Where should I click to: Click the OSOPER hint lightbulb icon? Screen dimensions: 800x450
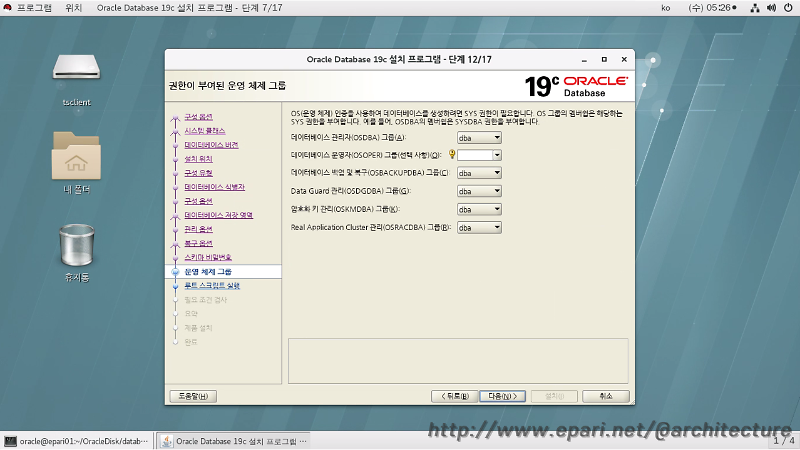click(452, 154)
